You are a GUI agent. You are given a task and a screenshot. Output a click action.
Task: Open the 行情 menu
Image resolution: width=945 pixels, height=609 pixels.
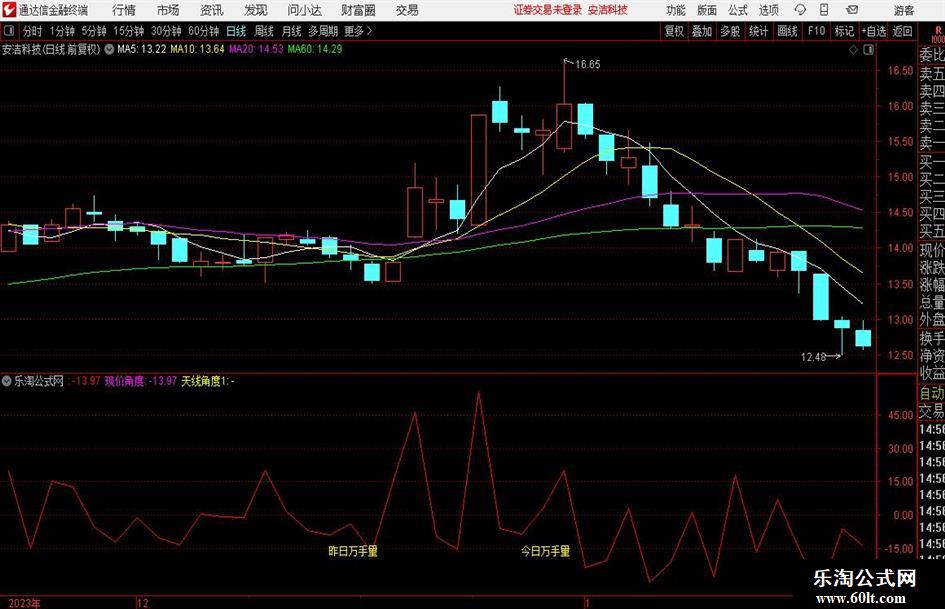pos(124,10)
